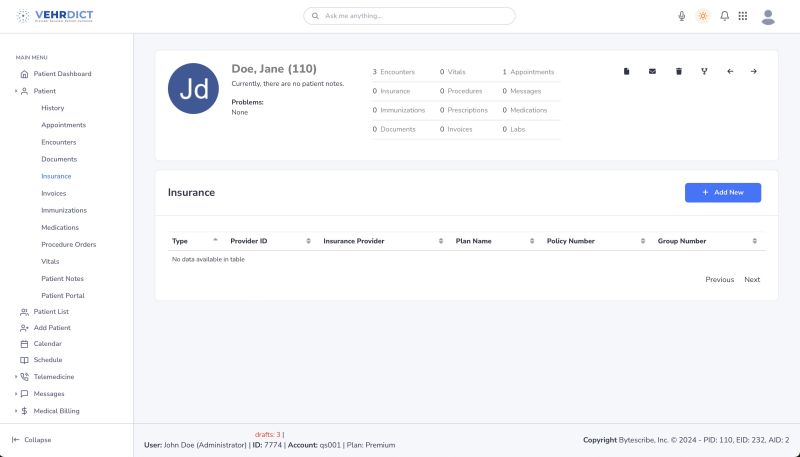
Task: Focus the Ask me anything search field
Action: [x=409, y=16]
